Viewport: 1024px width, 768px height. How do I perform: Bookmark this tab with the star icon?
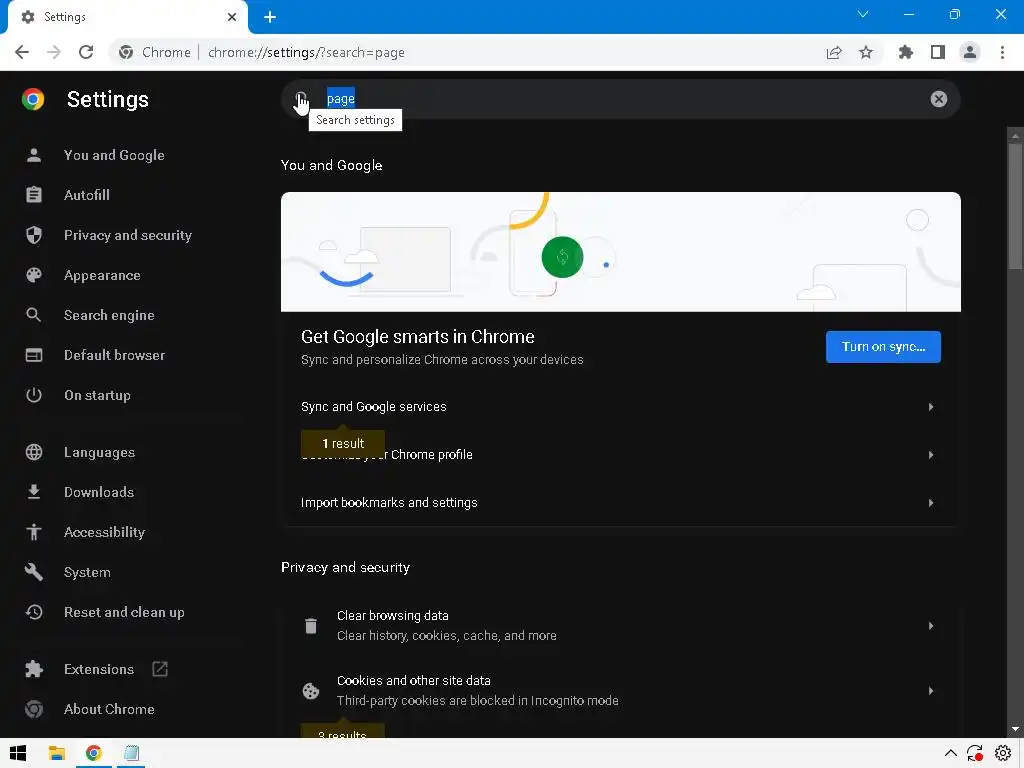click(x=866, y=52)
